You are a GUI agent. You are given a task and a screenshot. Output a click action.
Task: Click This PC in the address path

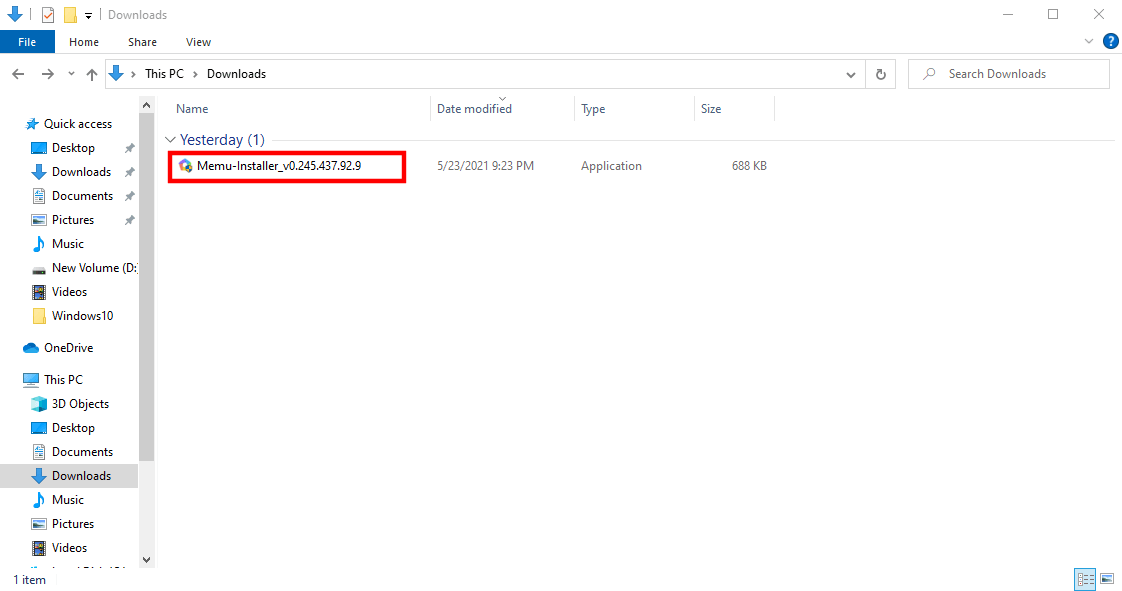point(164,74)
